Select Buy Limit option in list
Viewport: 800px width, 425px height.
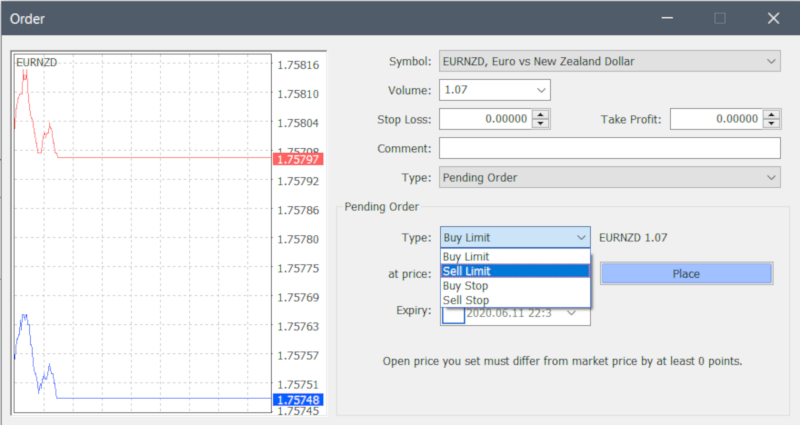click(x=515, y=257)
